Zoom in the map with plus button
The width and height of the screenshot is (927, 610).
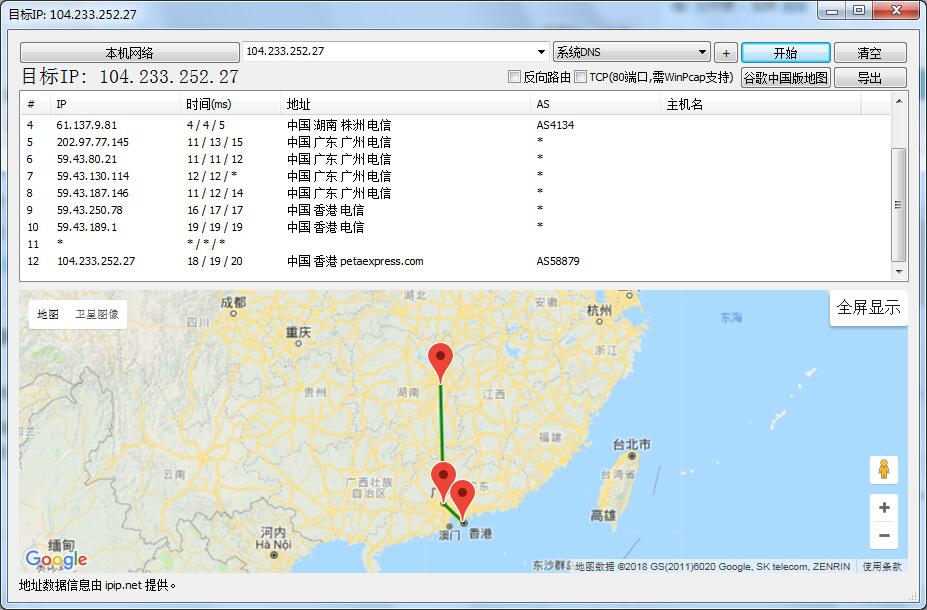click(883, 508)
